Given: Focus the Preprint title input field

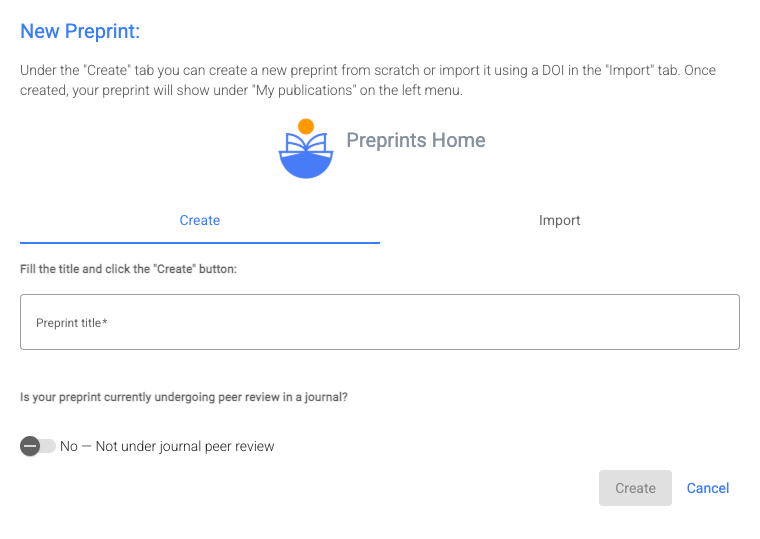Looking at the screenshot, I should click(x=380, y=322).
